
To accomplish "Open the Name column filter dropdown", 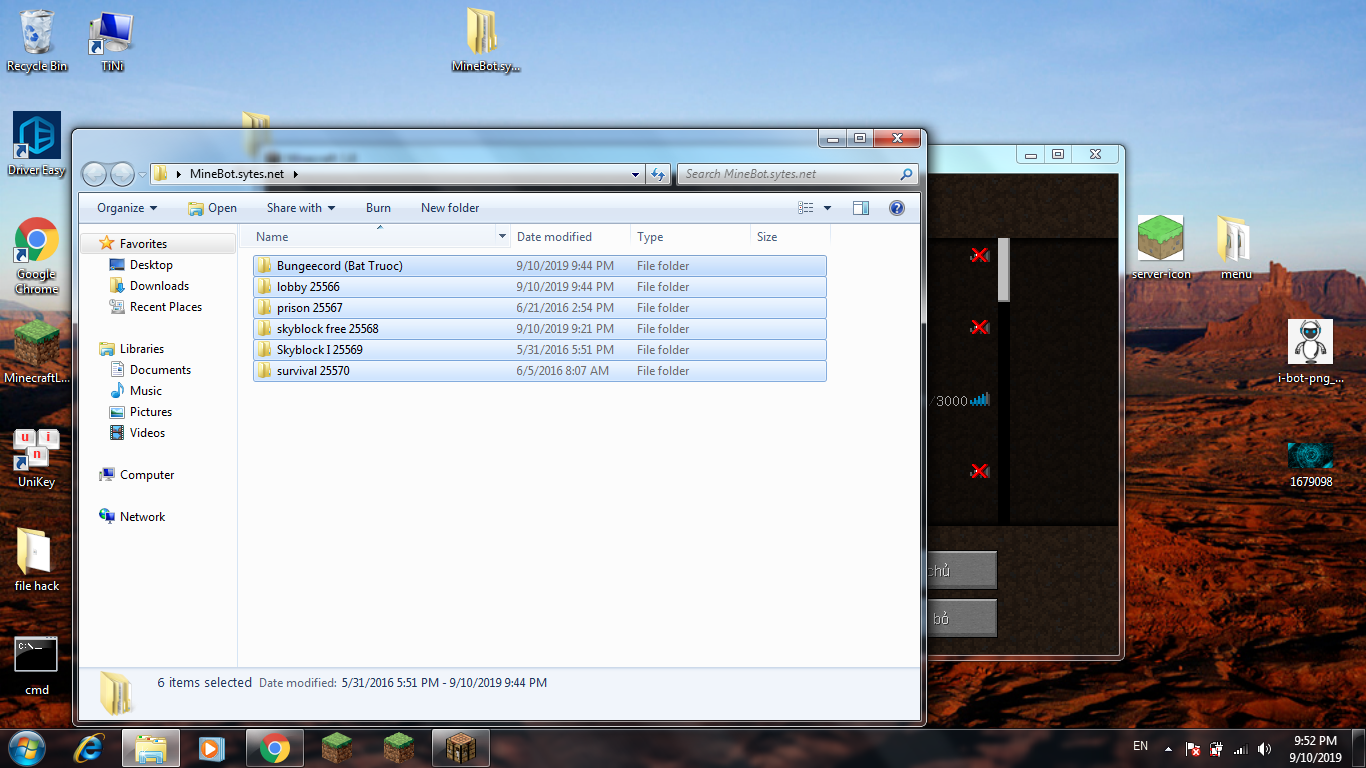I will (502, 237).
